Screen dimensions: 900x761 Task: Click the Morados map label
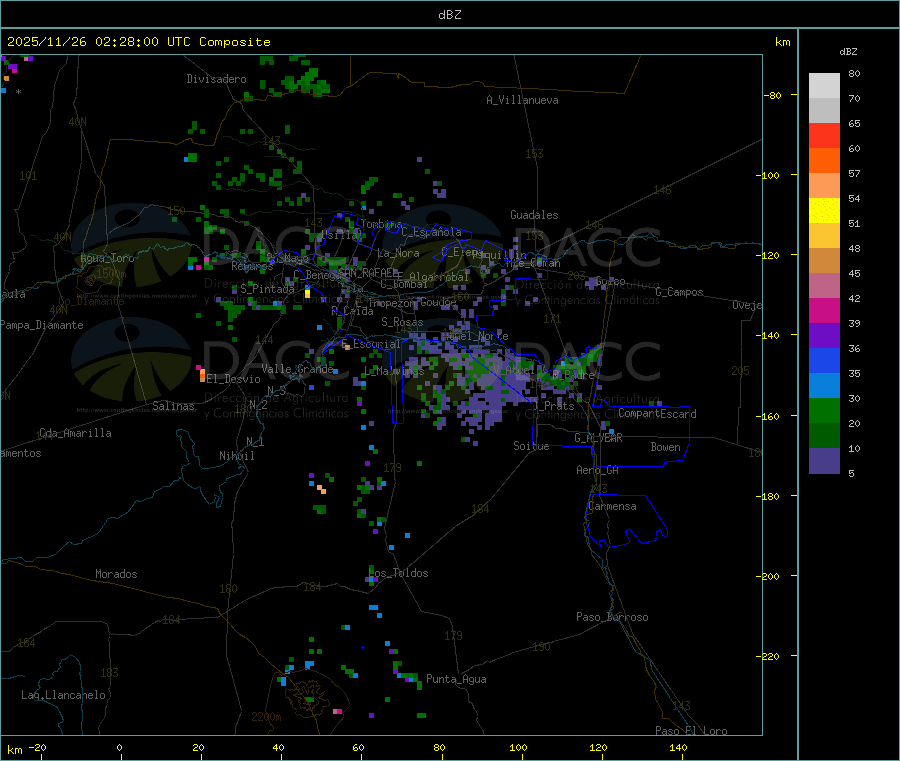pyautogui.click(x=116, y=574)
